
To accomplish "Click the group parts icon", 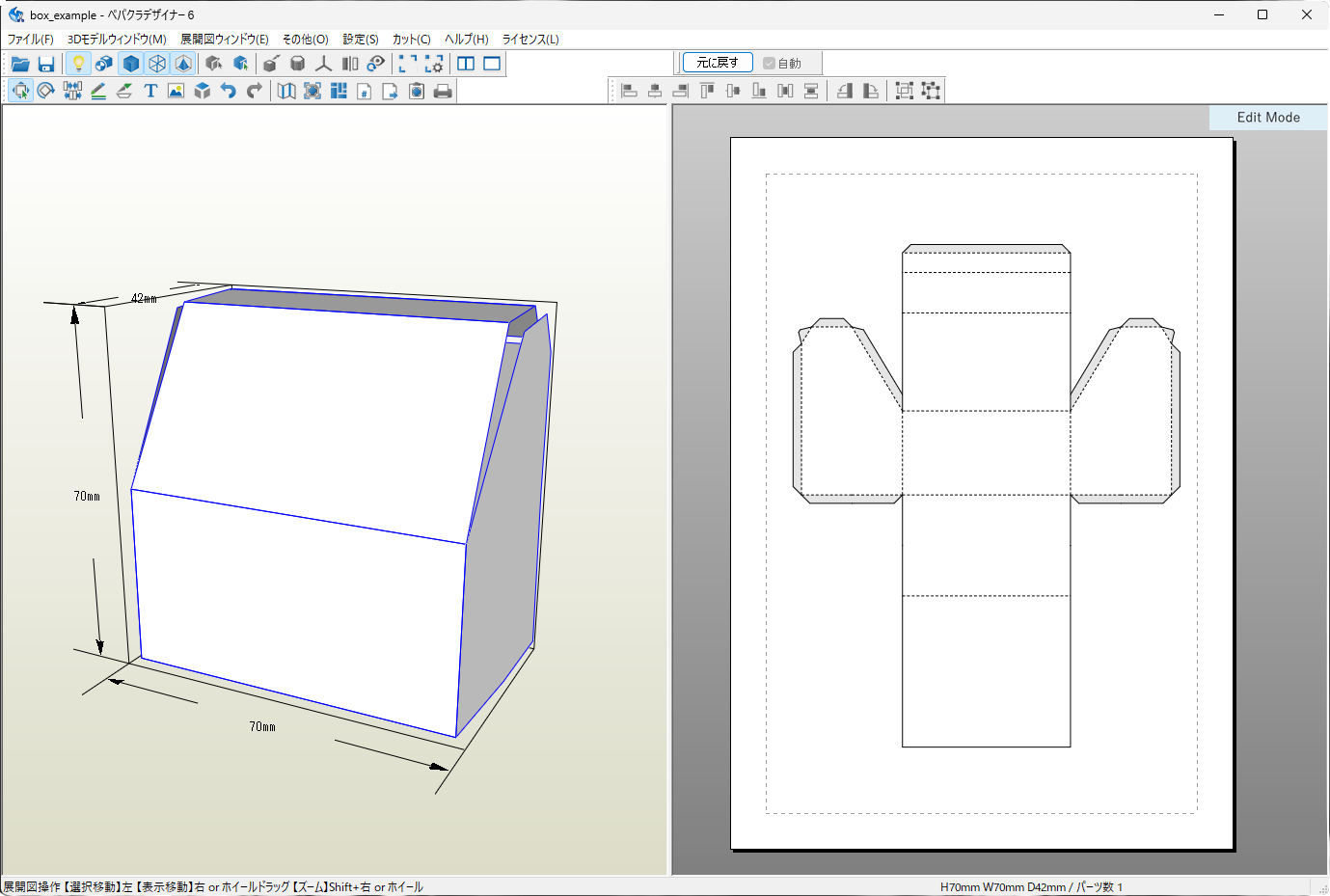I will click(904, 91).
